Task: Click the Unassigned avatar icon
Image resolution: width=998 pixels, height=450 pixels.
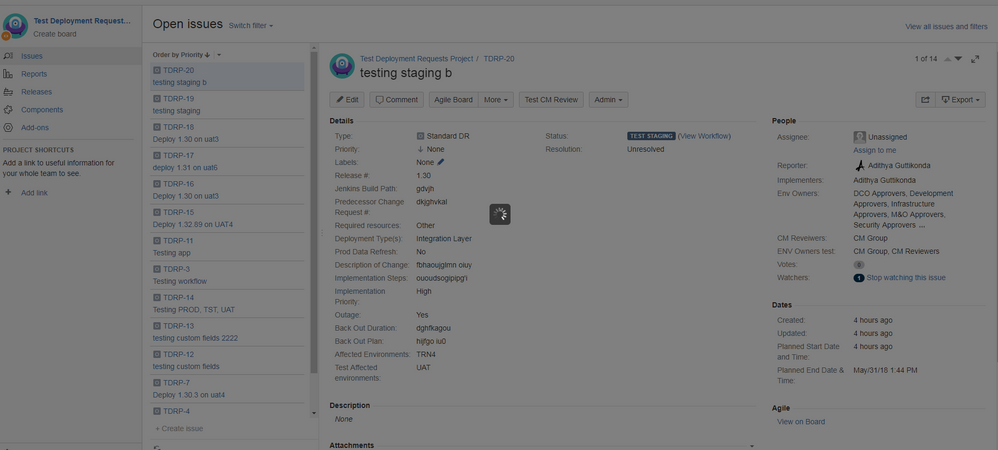Action: [859, 137]
